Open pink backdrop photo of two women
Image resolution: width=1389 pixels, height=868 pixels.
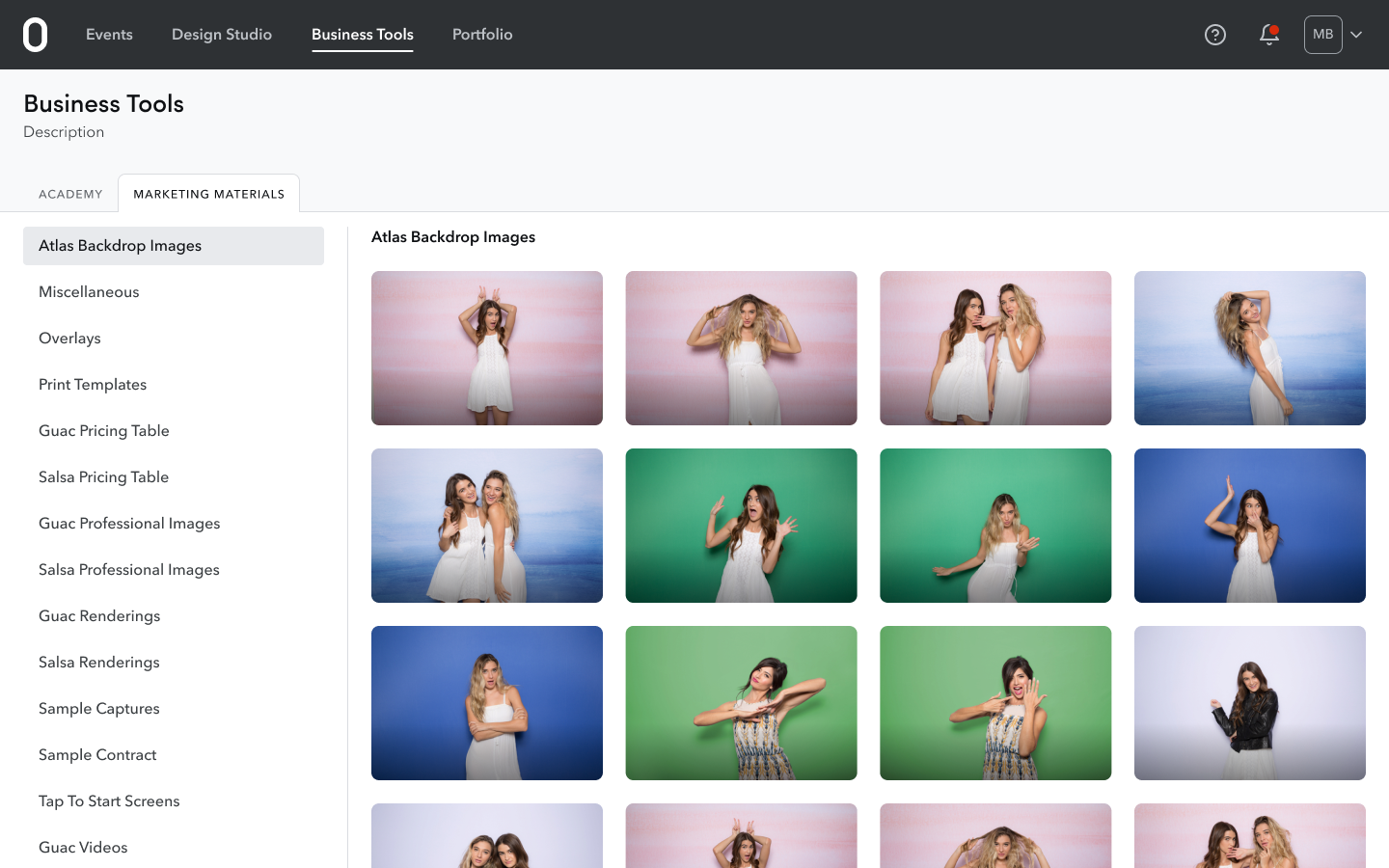(995, 348)
